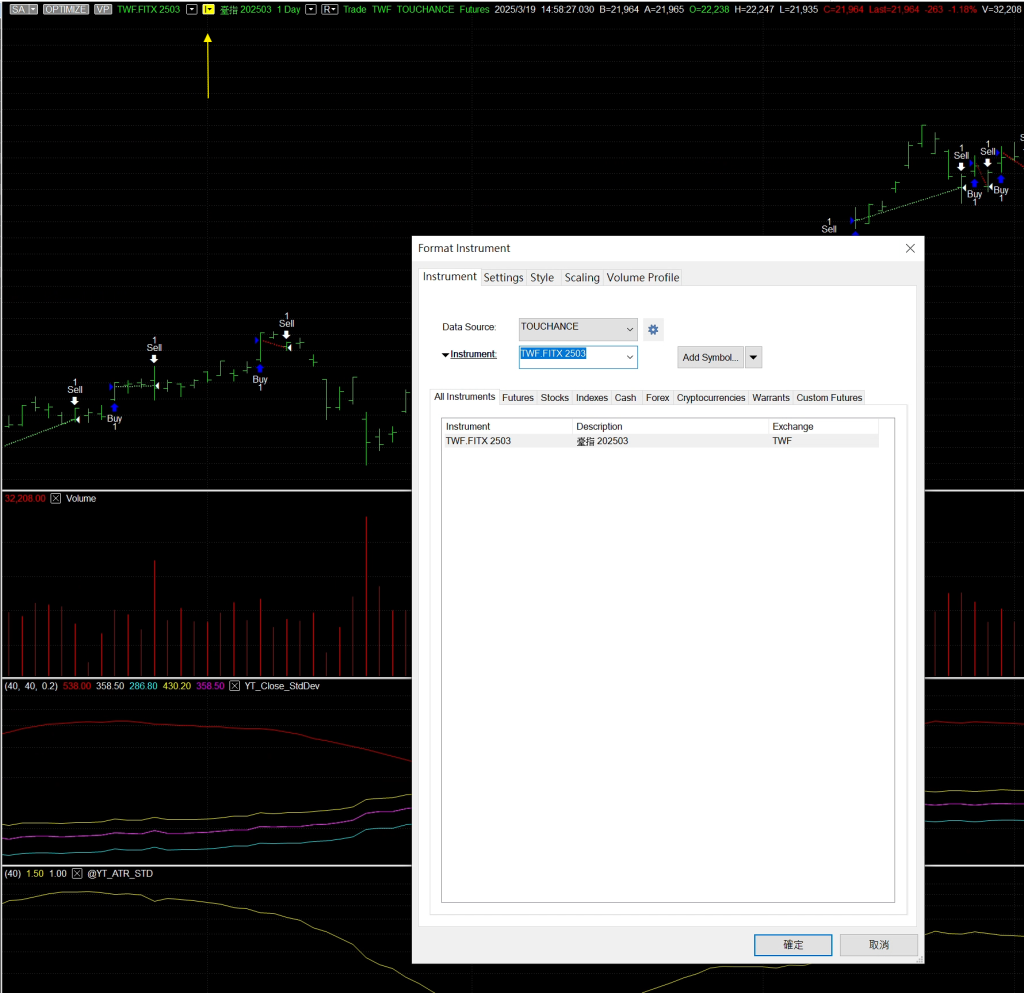Select the Cryptocurrencies instrument tab
Image resolution: width=1024 pixels, height=993 pixels.
point(710,397)
